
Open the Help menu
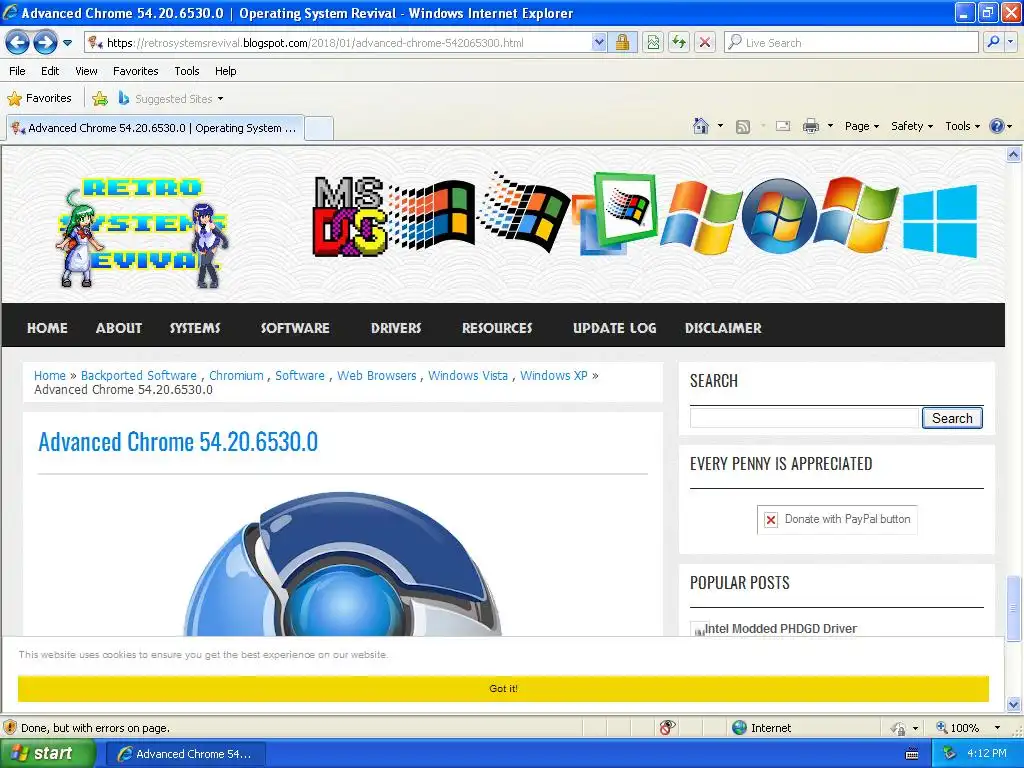pos(225,71)
